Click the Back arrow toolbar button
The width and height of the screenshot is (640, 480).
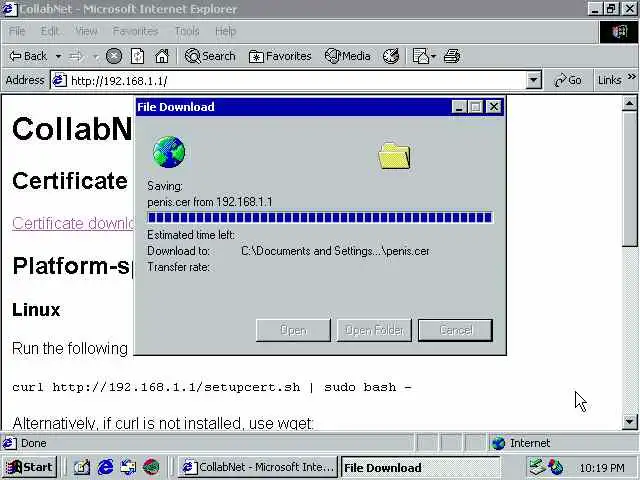28,56
